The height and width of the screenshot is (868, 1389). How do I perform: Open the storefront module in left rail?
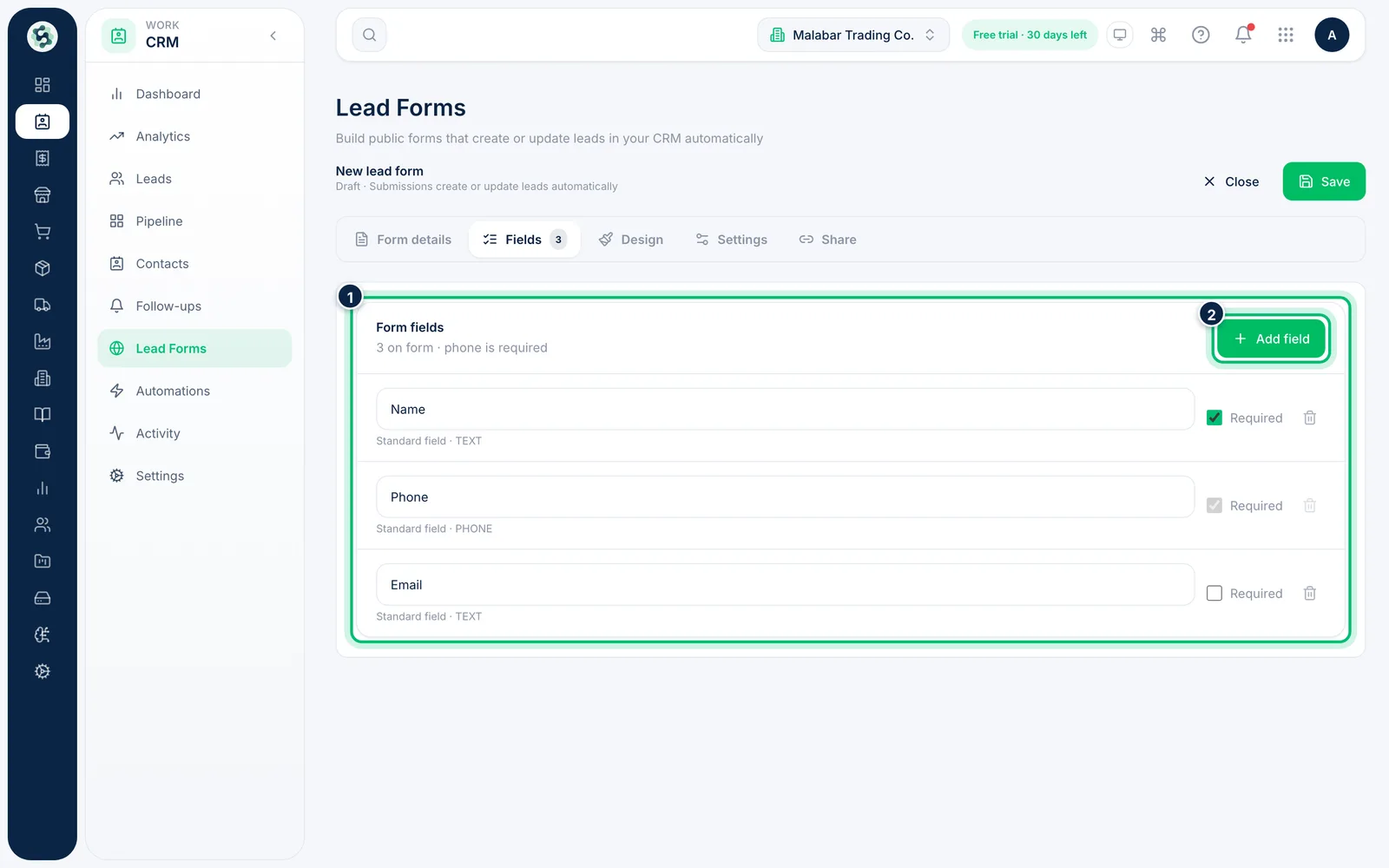tap(42, 195)
